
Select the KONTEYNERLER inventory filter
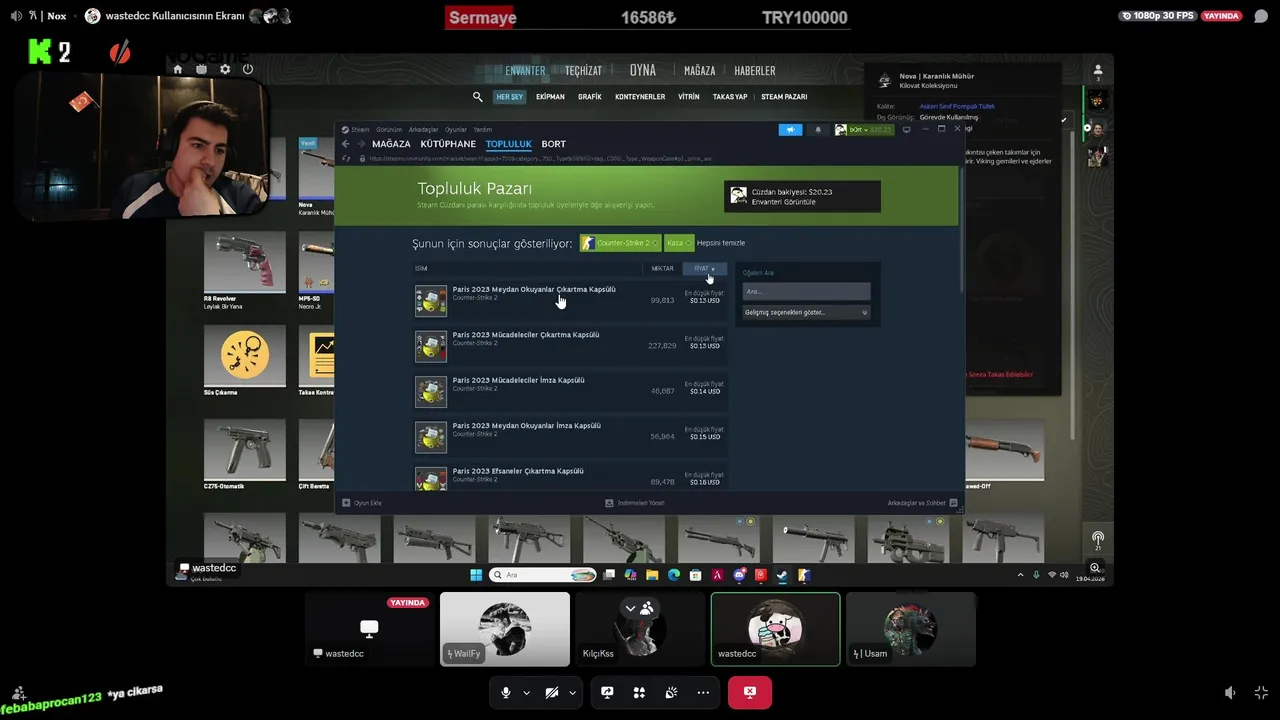point(640,97)
